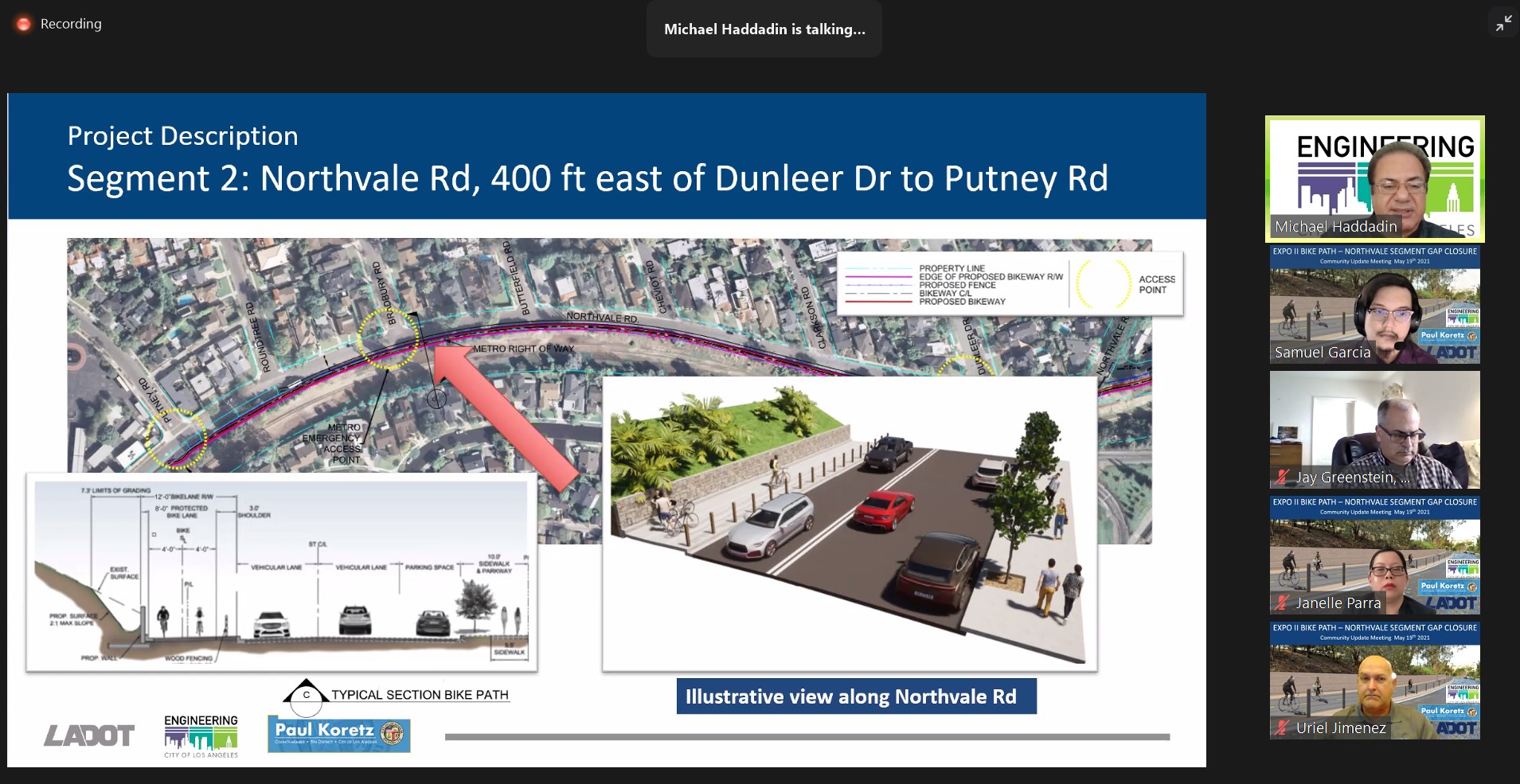Click the Engineering City of Los Angeles logo
The height and width of the screenshot is (784, 1520).
pyautogui.click(x=201, y=735)
